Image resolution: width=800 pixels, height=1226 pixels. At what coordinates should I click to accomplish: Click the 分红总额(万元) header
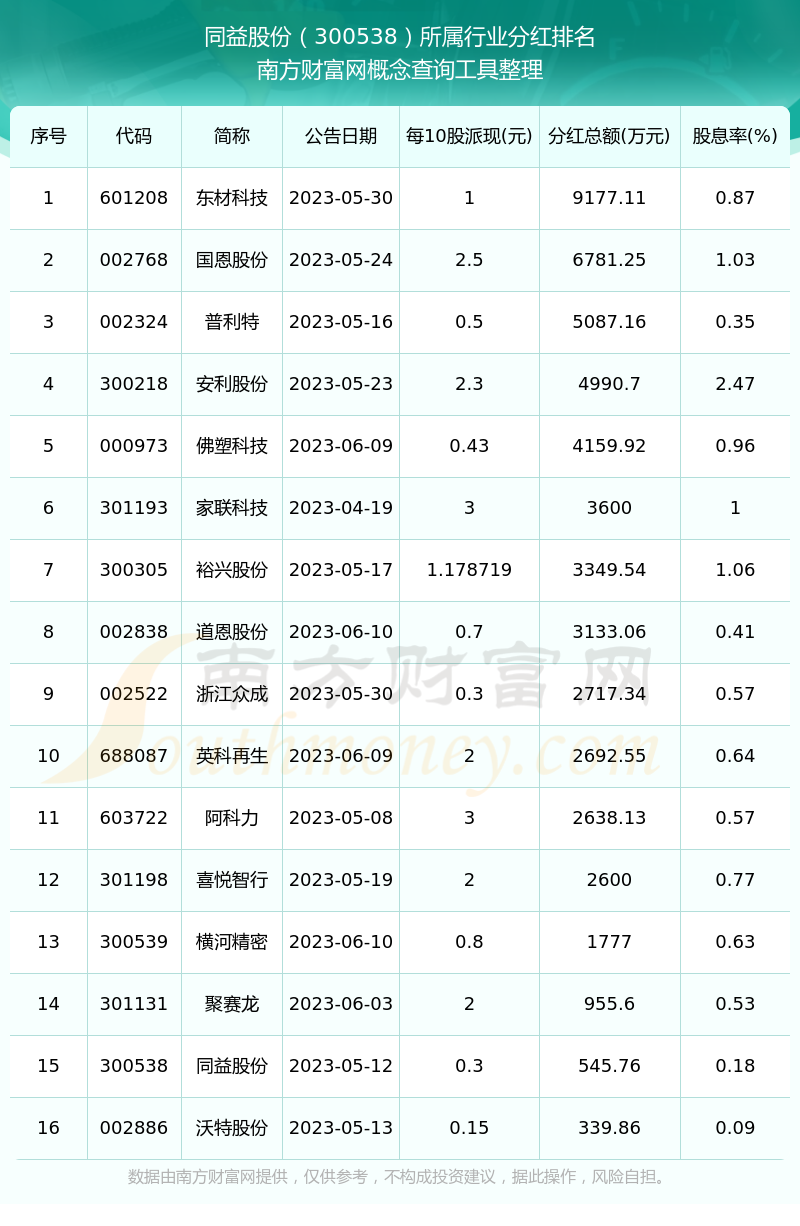(609, 137)
